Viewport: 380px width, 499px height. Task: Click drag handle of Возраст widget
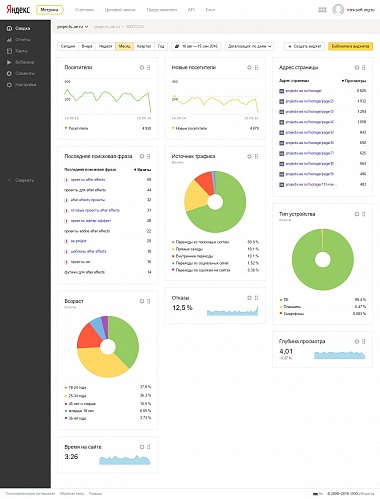(x=149, y=301)
